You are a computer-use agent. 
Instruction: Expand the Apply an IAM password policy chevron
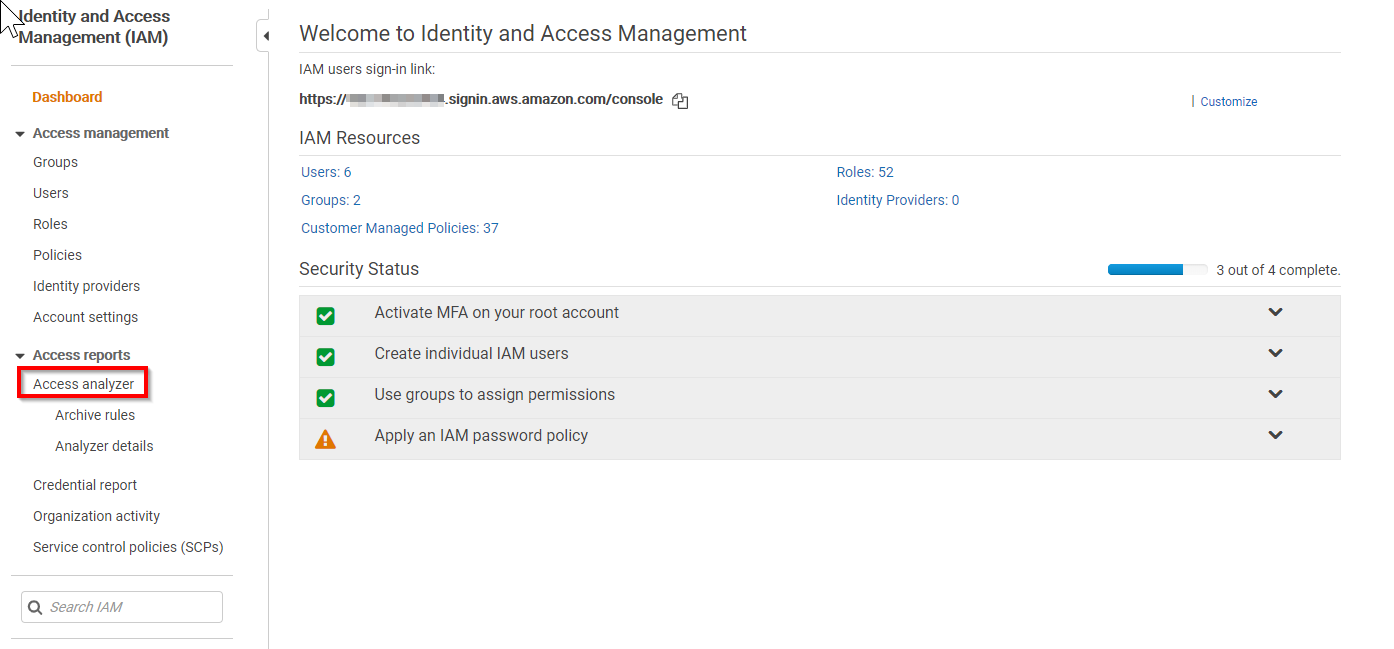(1275, 435)
